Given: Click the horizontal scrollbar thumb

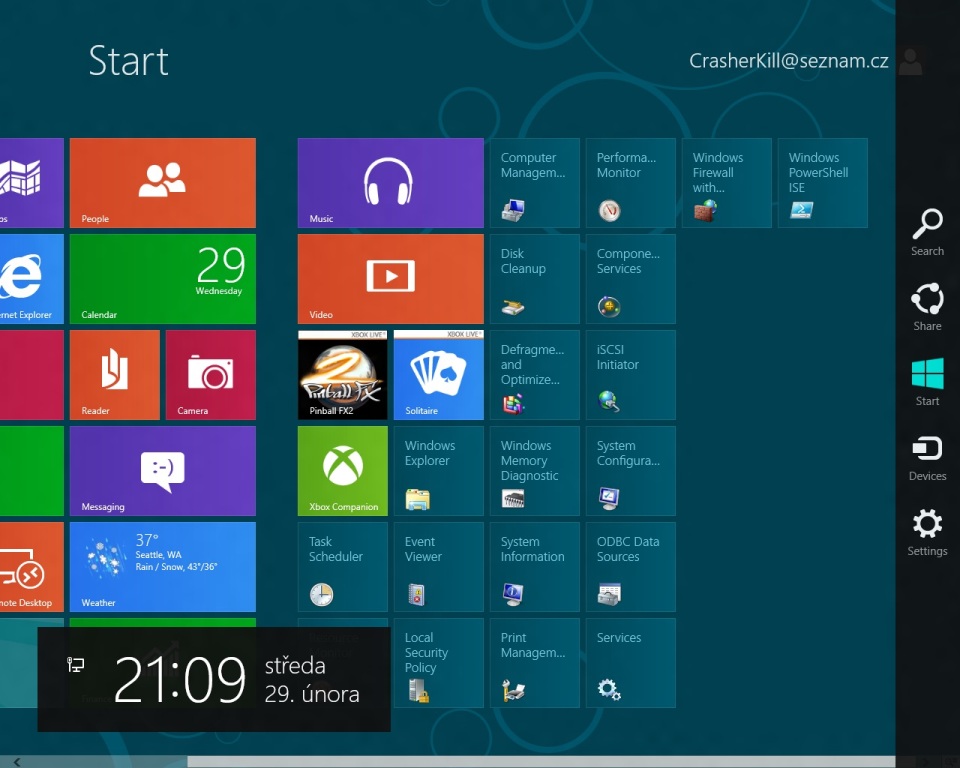Looking at the screenshot, I should coord(541,762).
